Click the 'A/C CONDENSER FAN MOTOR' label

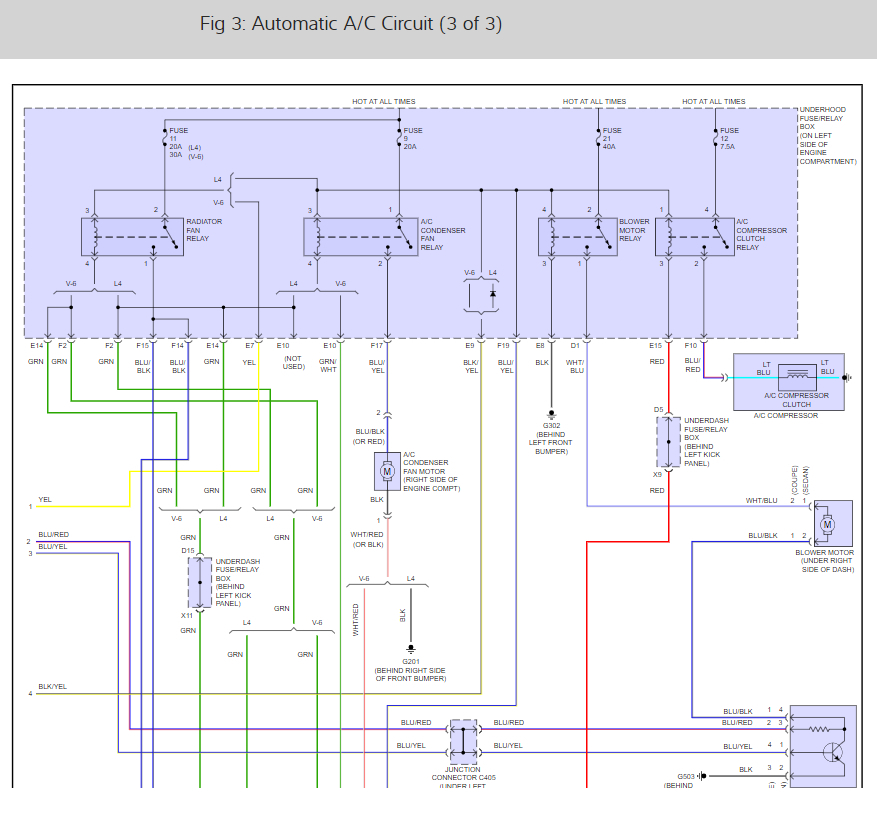click(x=431, y=471)
